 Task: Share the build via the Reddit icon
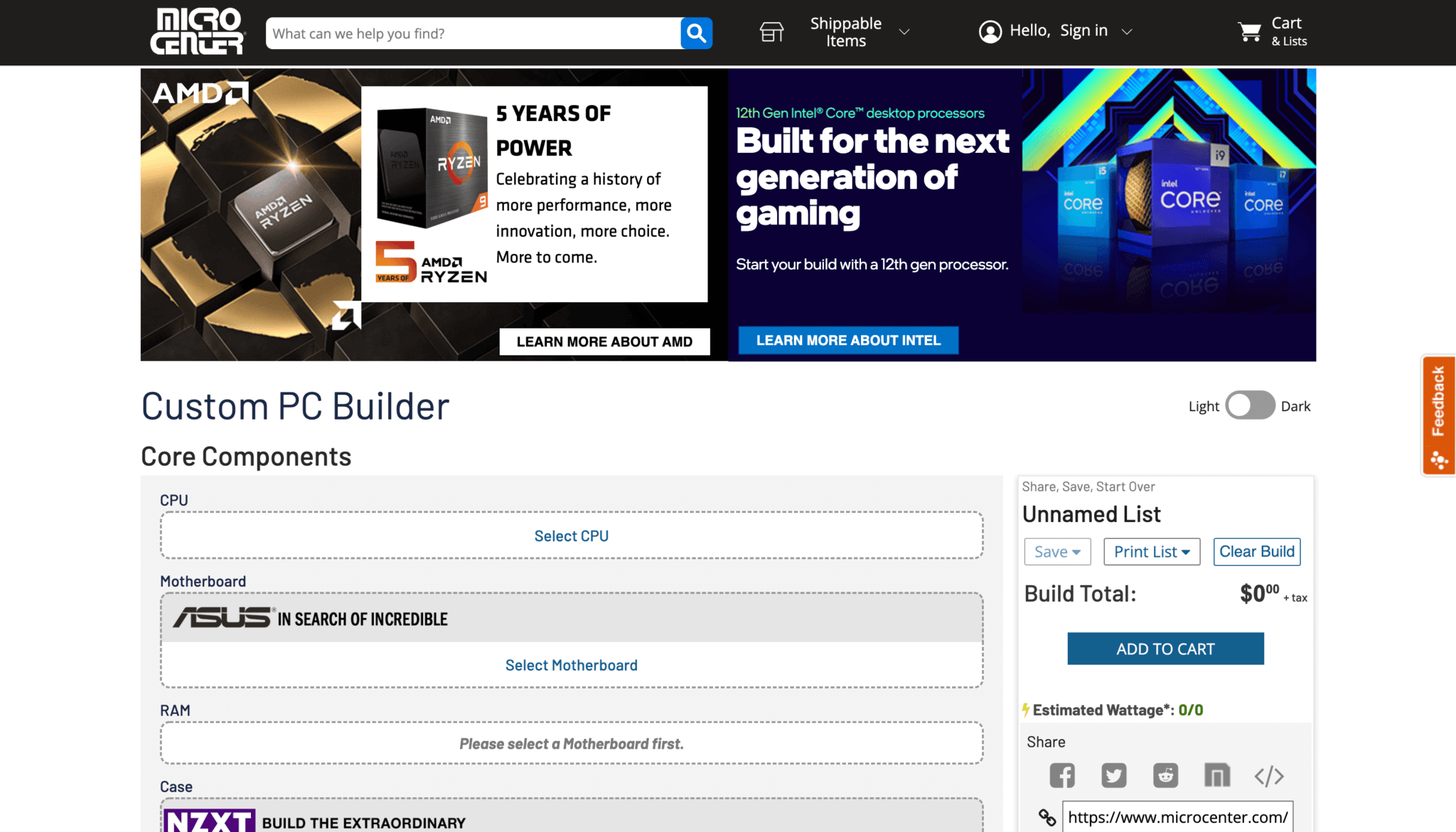click(x=1166, y=775)
